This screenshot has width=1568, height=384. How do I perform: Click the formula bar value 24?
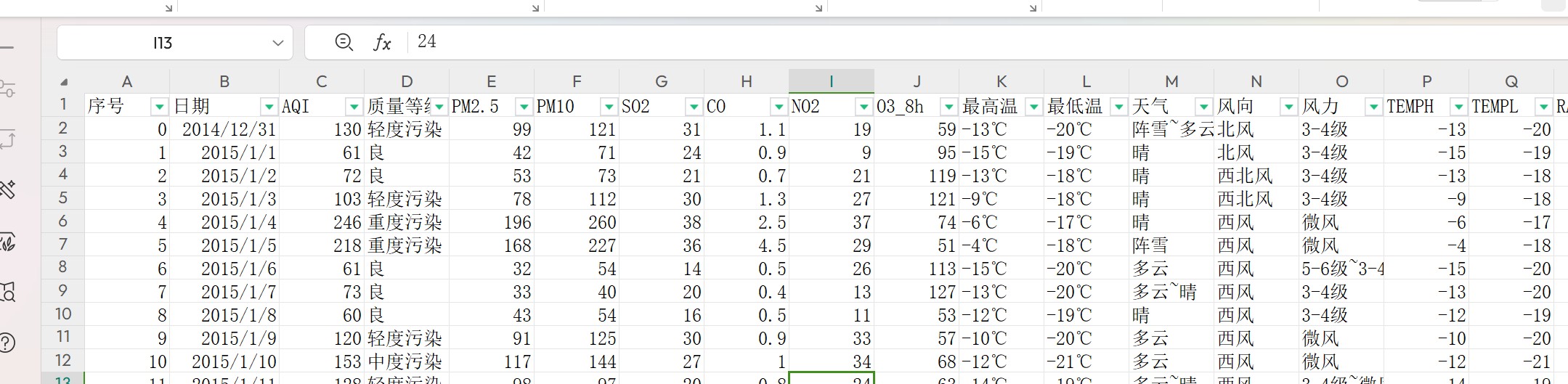[x=427, y=42]
